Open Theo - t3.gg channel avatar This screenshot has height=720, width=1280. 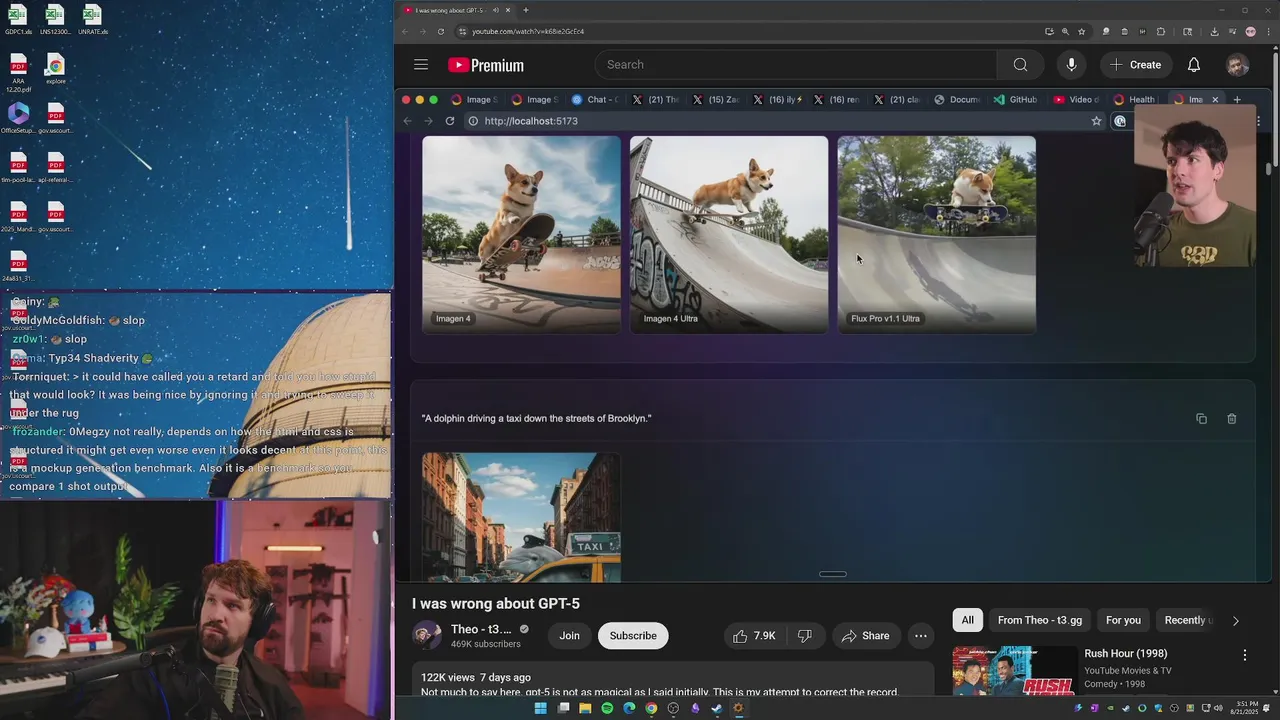point(427,636)
